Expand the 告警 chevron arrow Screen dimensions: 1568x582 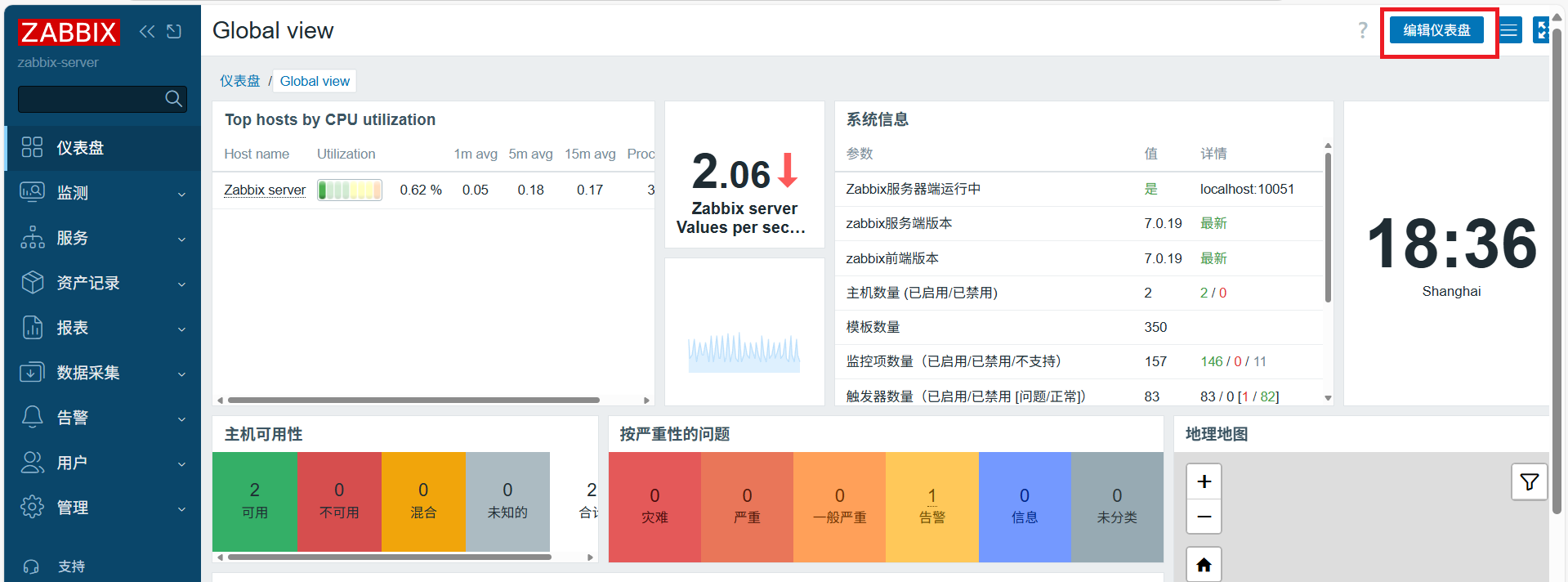point(181,419)
